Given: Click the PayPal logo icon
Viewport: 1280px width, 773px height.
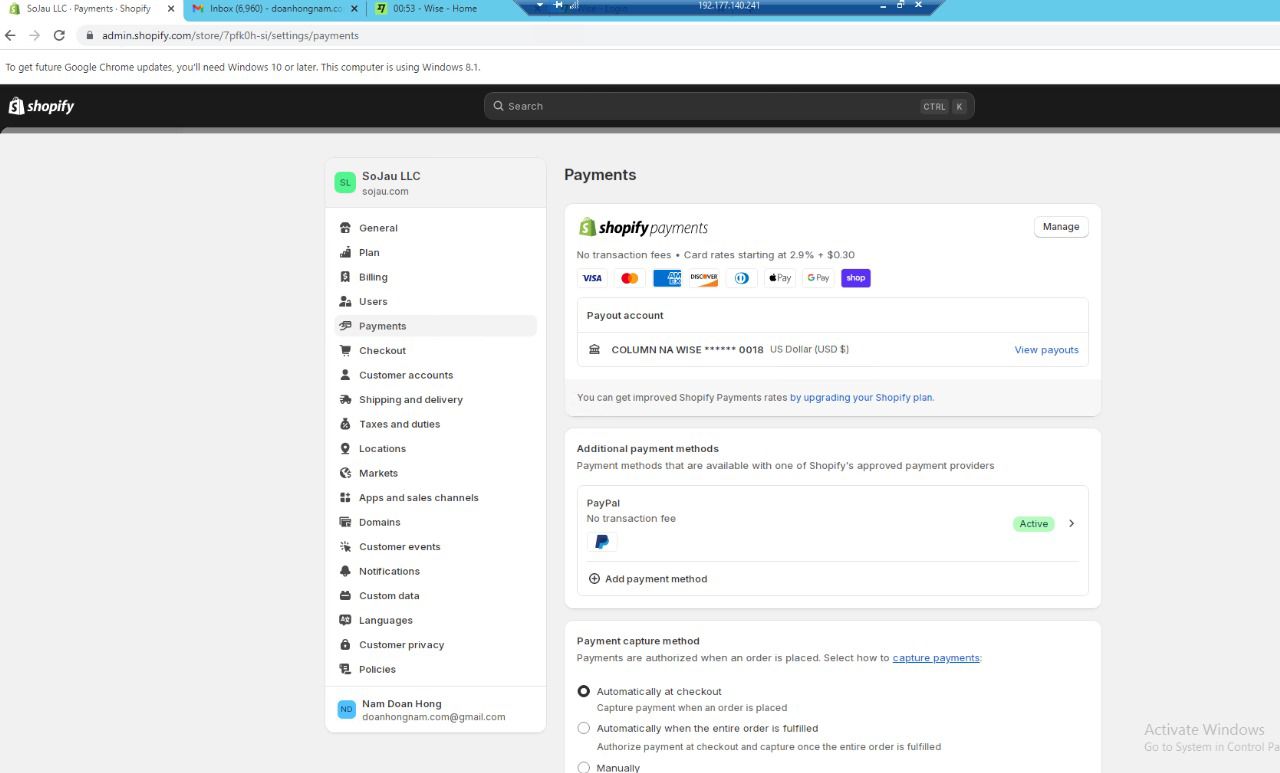Looking at the screenshot, I should 602,542.
